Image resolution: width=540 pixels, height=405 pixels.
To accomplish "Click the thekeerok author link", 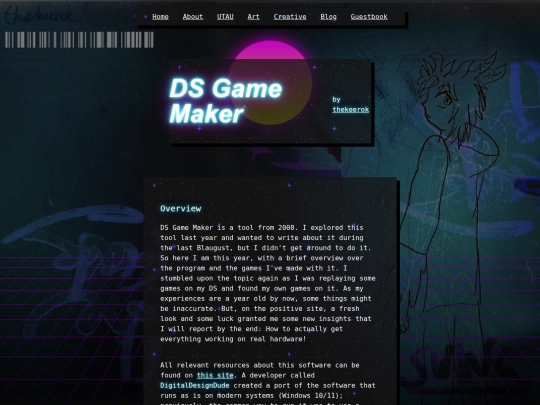I will pos(351,110).
